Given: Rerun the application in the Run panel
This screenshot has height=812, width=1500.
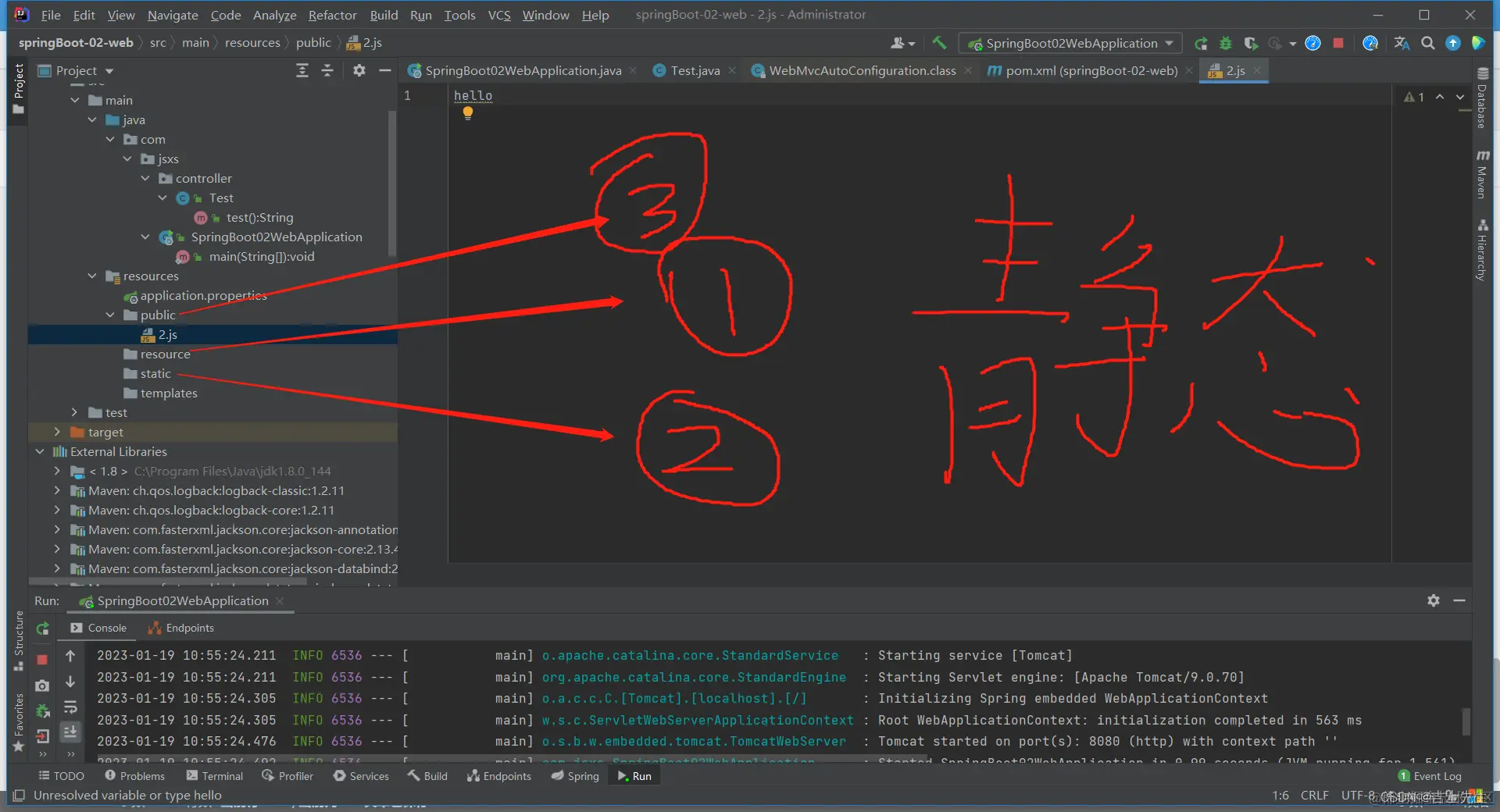Looking at the screenshot, I should tap(42, 629).
